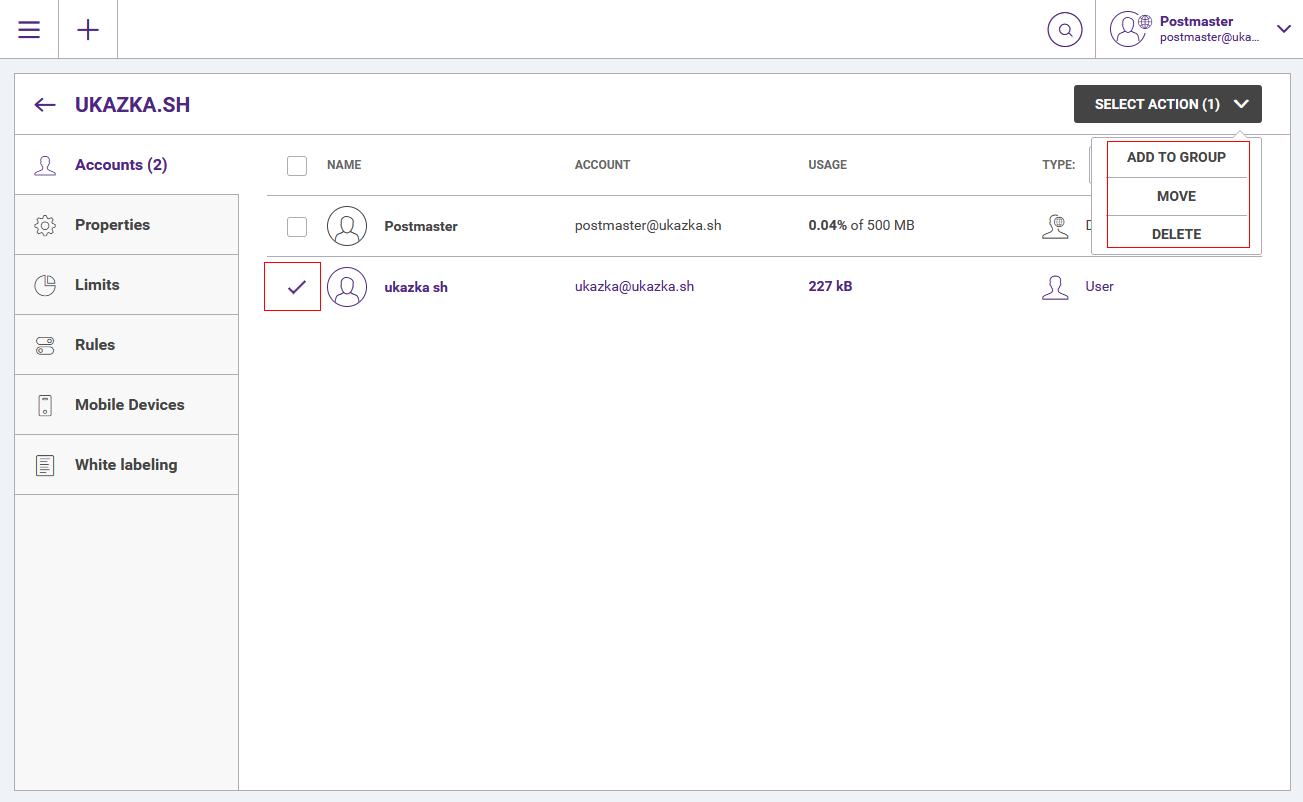Select Move in the action menu

pyautogui.click(x=1176, y=196)
